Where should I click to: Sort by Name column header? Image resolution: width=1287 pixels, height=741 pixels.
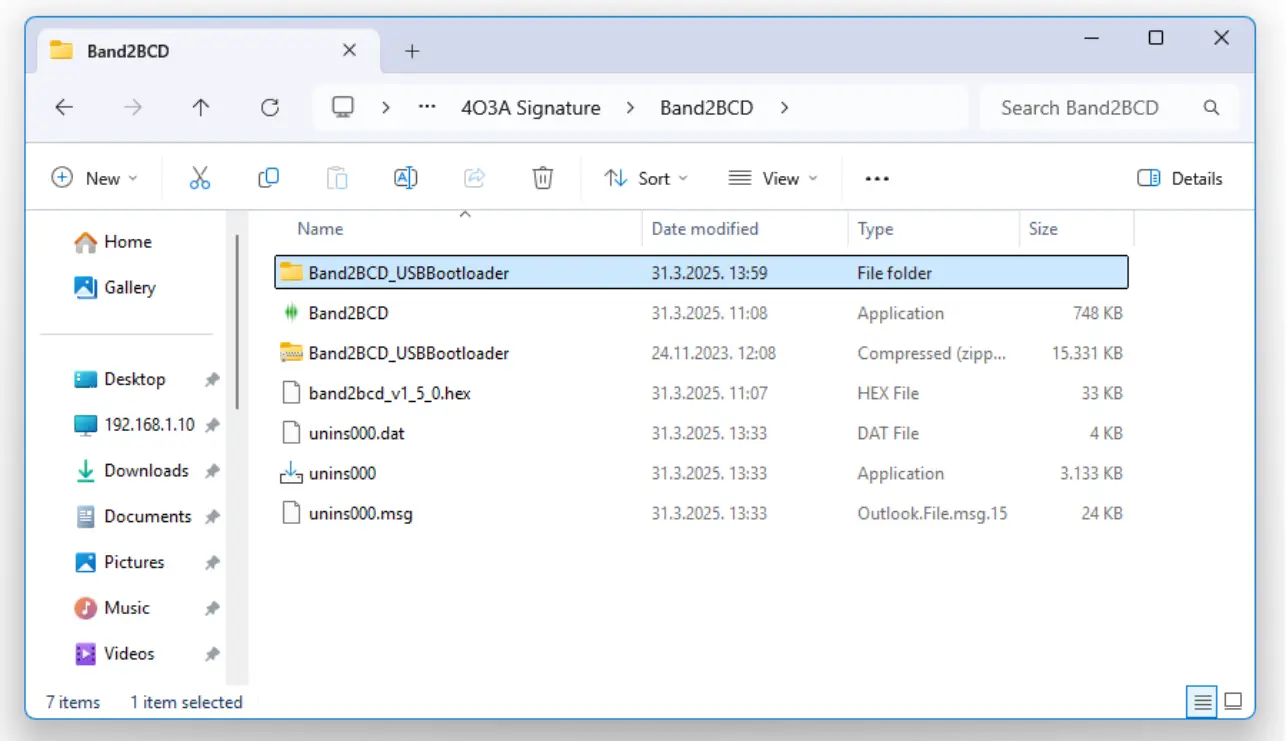(320, 229)
